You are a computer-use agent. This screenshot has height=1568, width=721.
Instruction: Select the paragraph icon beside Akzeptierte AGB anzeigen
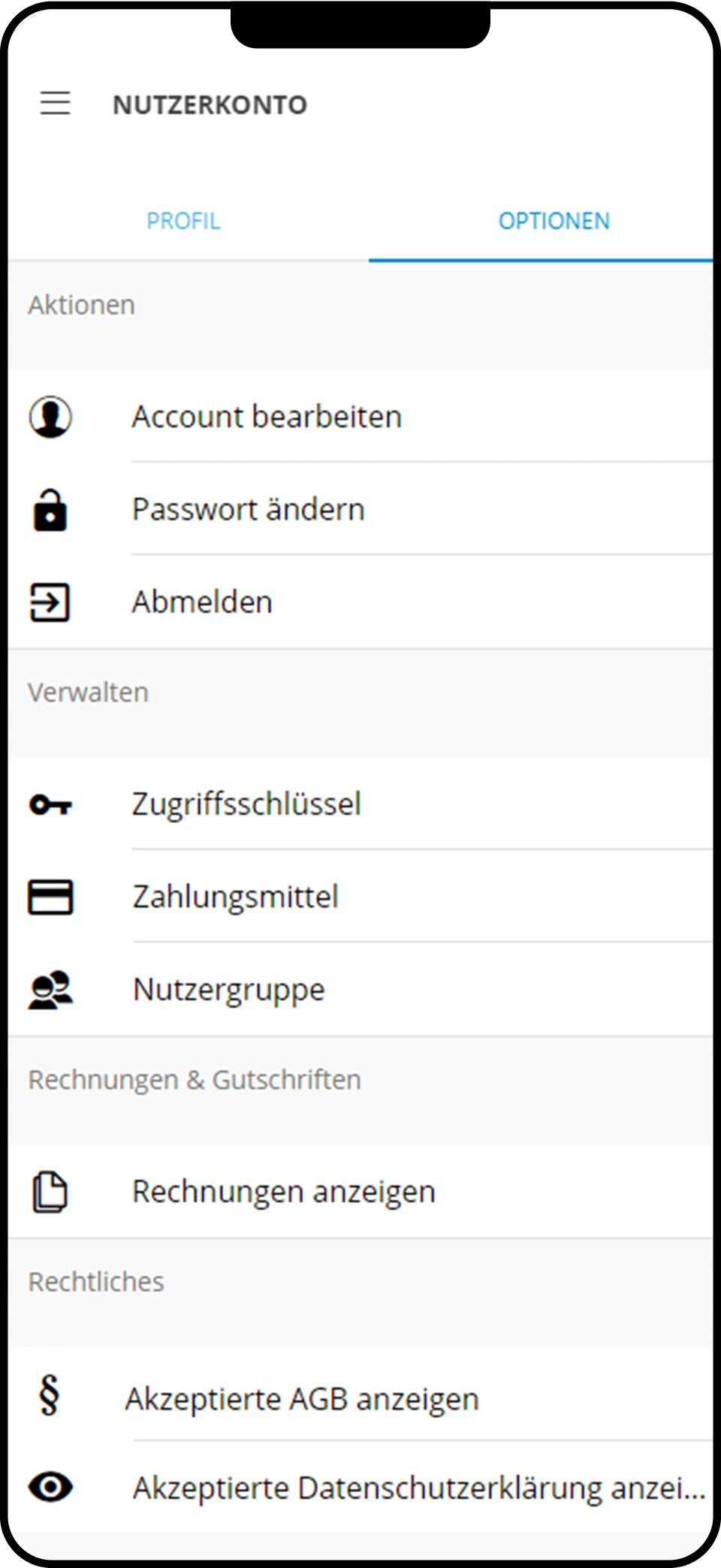(x=48, y=1399)
